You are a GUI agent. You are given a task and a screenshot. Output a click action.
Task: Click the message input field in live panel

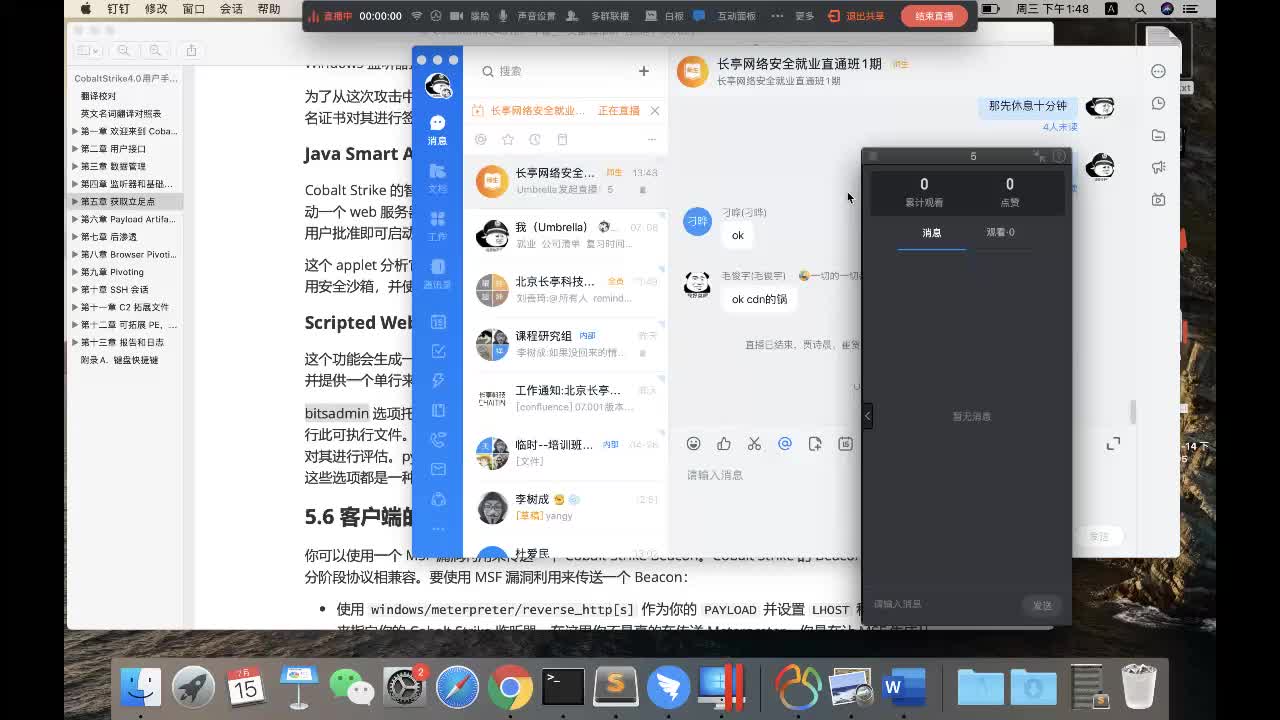tap(945, 605)
